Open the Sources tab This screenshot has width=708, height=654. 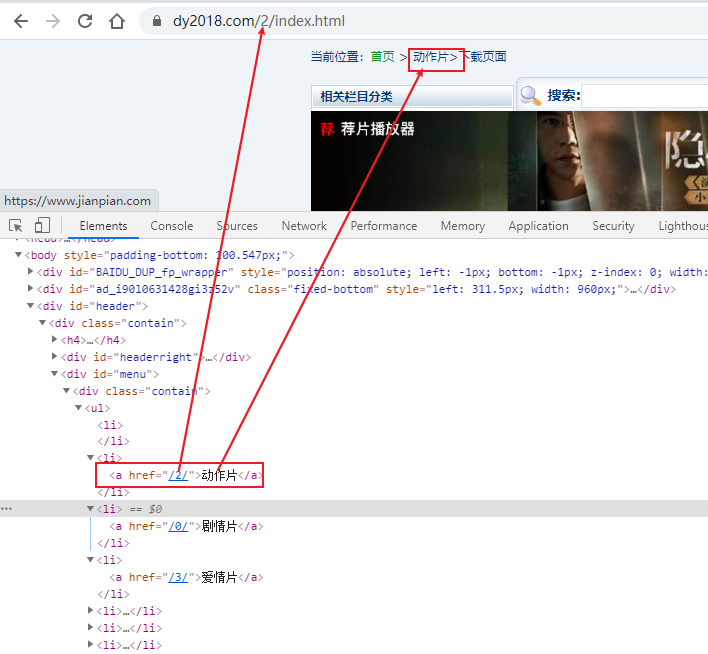pos(237,226)
